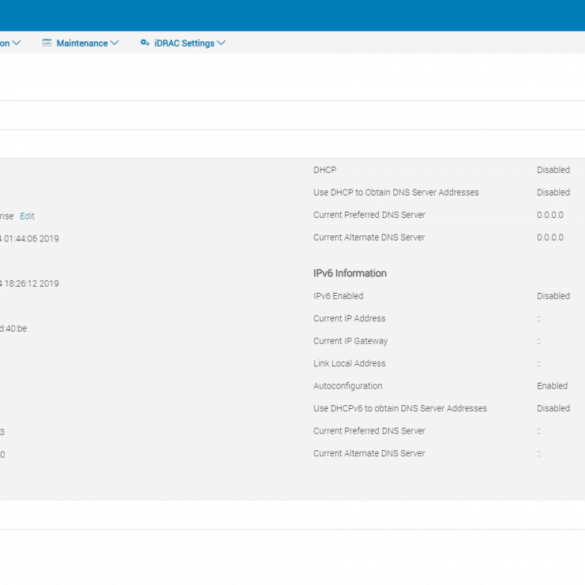This screenshot has height=585, width=585.
Task: Expand the Maintenance dropdown chevron
Action: (x=115, y=43)
